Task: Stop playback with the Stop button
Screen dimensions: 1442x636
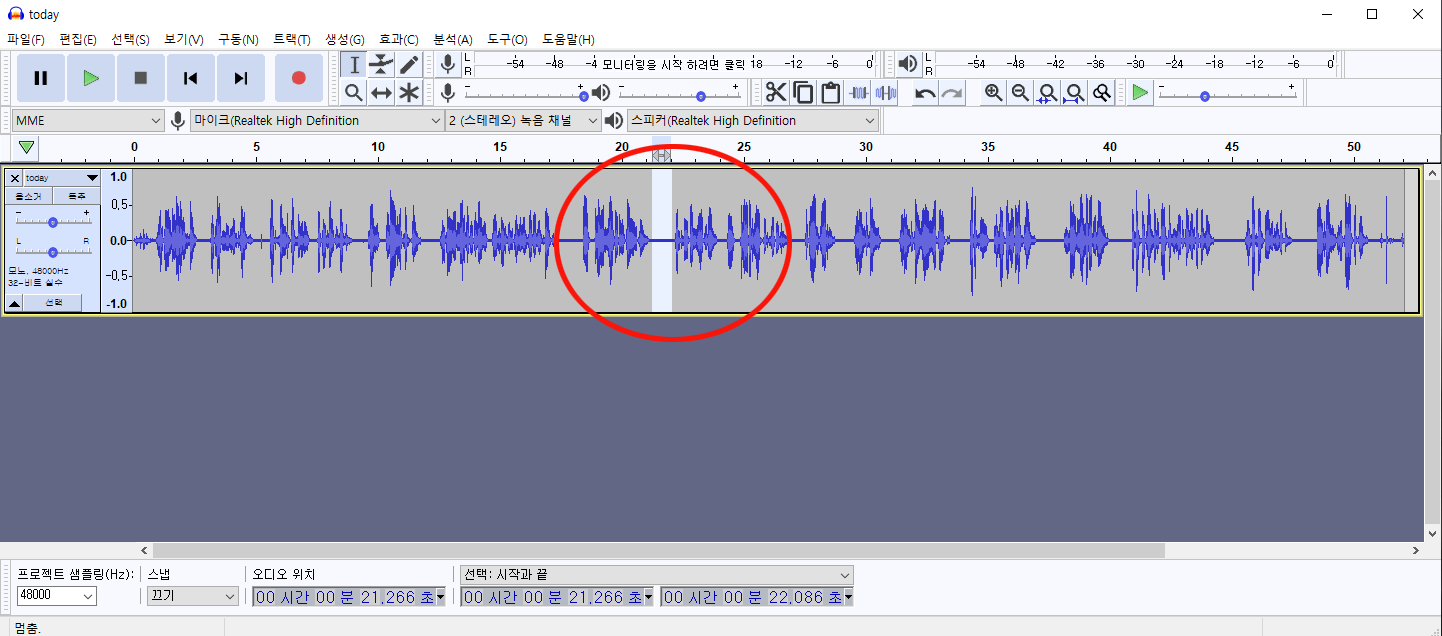Action: [x=141, y=78]
